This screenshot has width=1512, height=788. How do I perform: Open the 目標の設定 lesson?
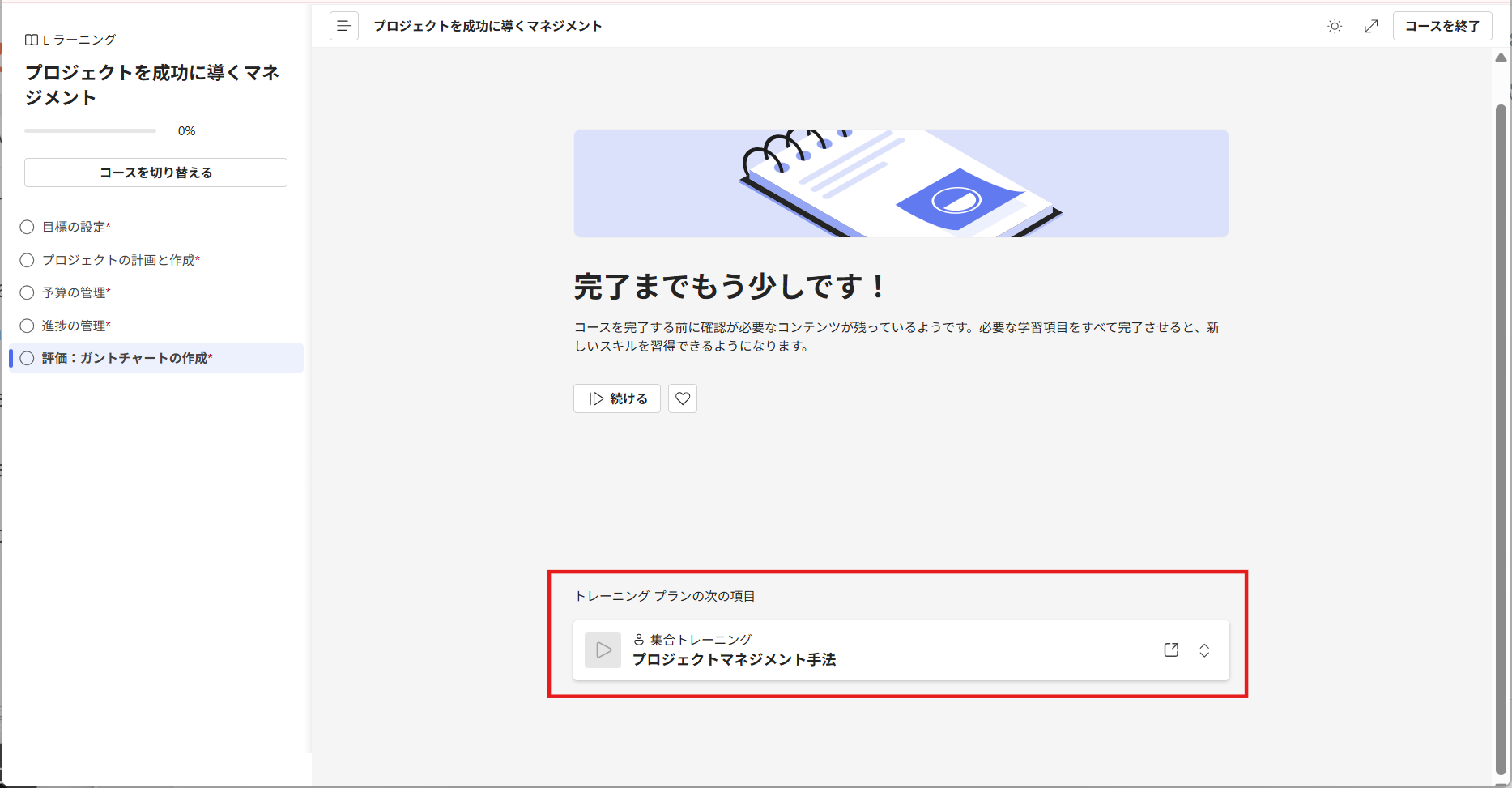click(x=76, y=227)
